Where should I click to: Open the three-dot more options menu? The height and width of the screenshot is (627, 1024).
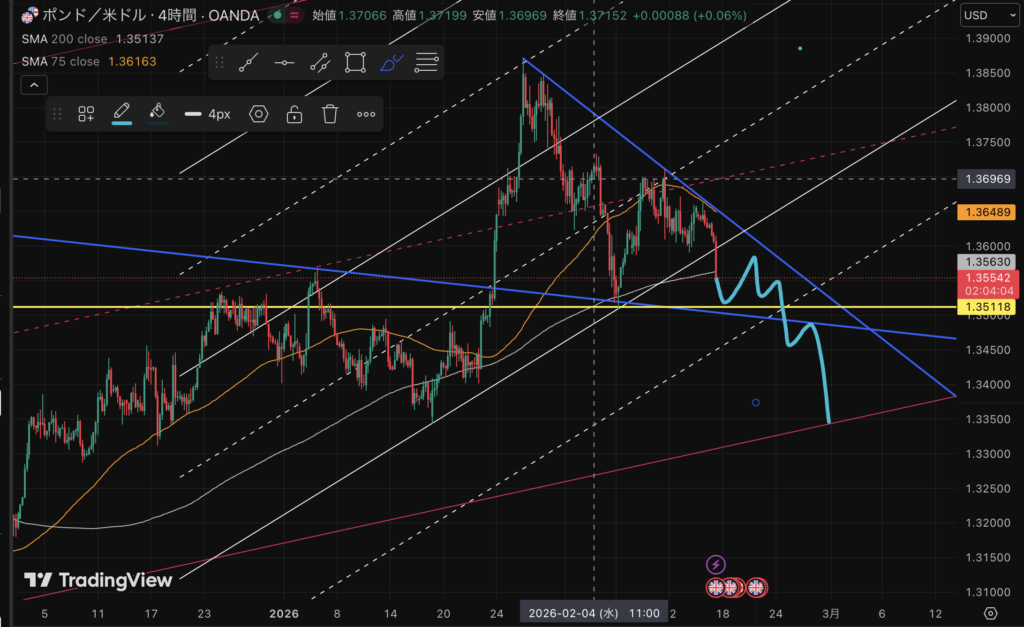(366, 114)
